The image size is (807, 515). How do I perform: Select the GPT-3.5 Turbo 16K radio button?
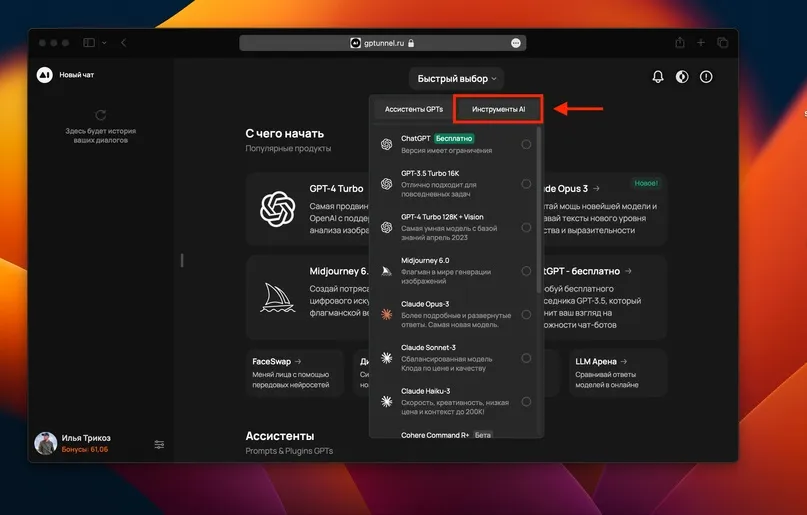pyautogui.click(x=526, y=184)
